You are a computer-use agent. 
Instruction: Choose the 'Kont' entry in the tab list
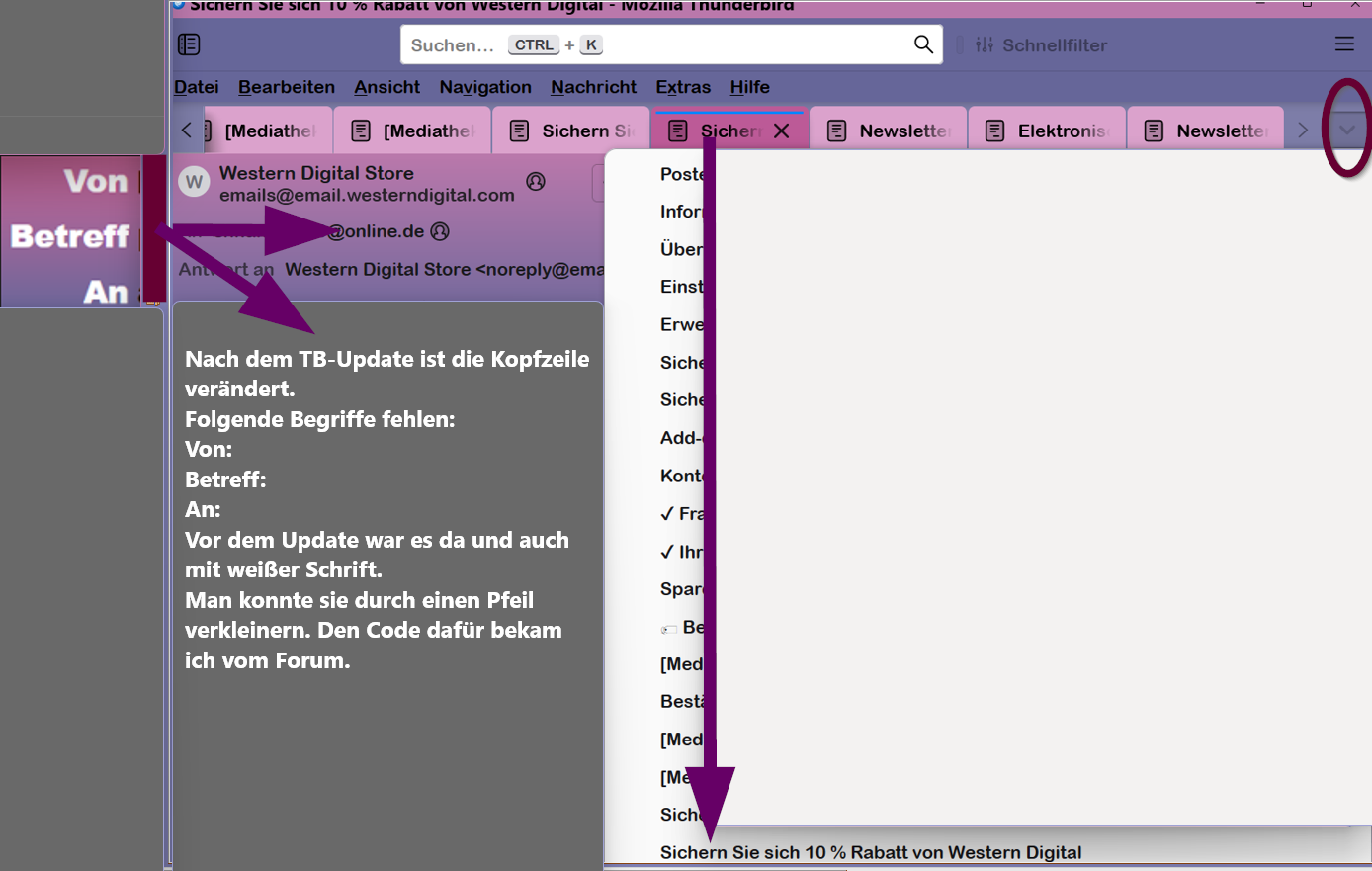pyautogui.click(x=682, y=476)
